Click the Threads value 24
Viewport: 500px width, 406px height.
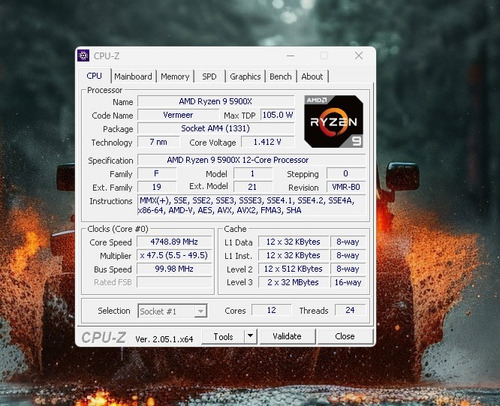point(350,310)
